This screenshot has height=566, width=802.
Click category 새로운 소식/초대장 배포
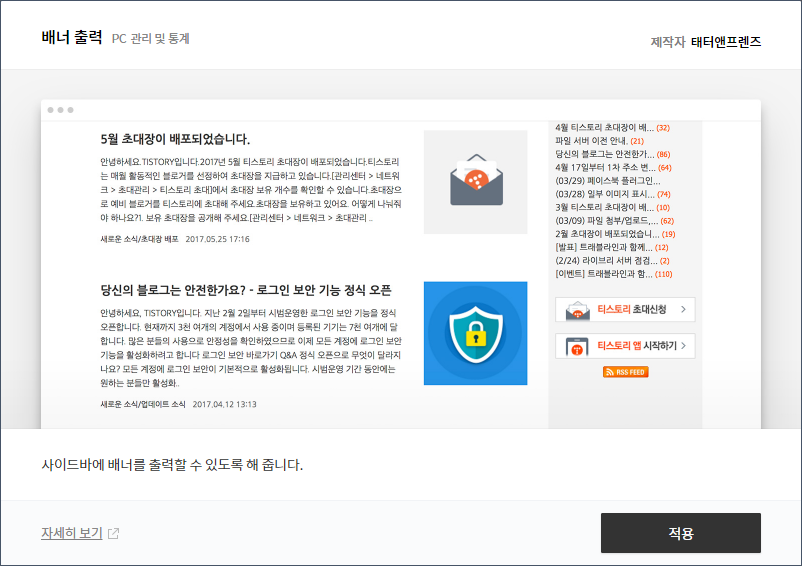click(x=139, y=239)
